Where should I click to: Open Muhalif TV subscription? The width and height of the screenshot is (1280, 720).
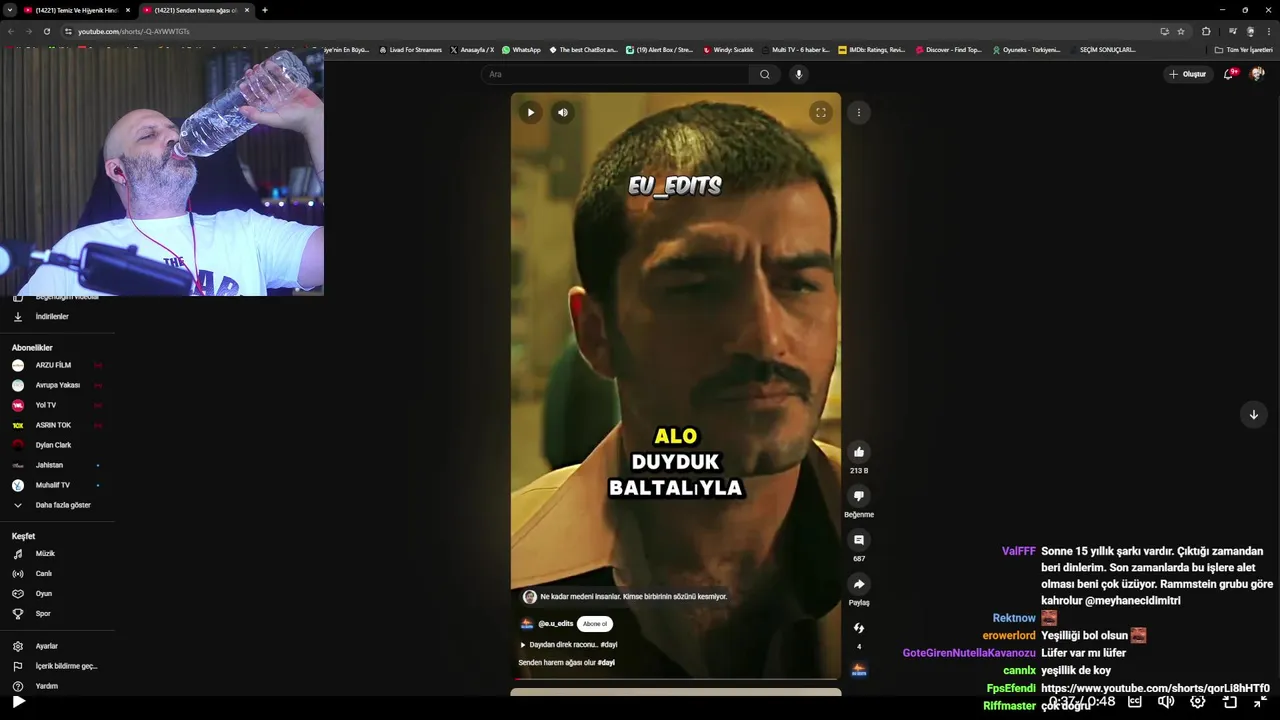click(x=58, y=485)
